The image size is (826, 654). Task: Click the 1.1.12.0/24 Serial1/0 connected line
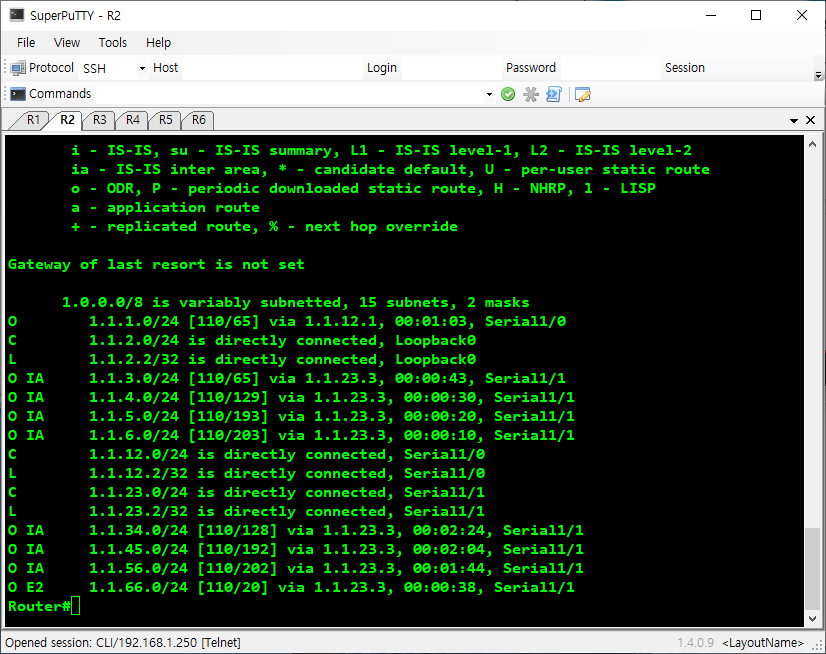coord(247,454)
